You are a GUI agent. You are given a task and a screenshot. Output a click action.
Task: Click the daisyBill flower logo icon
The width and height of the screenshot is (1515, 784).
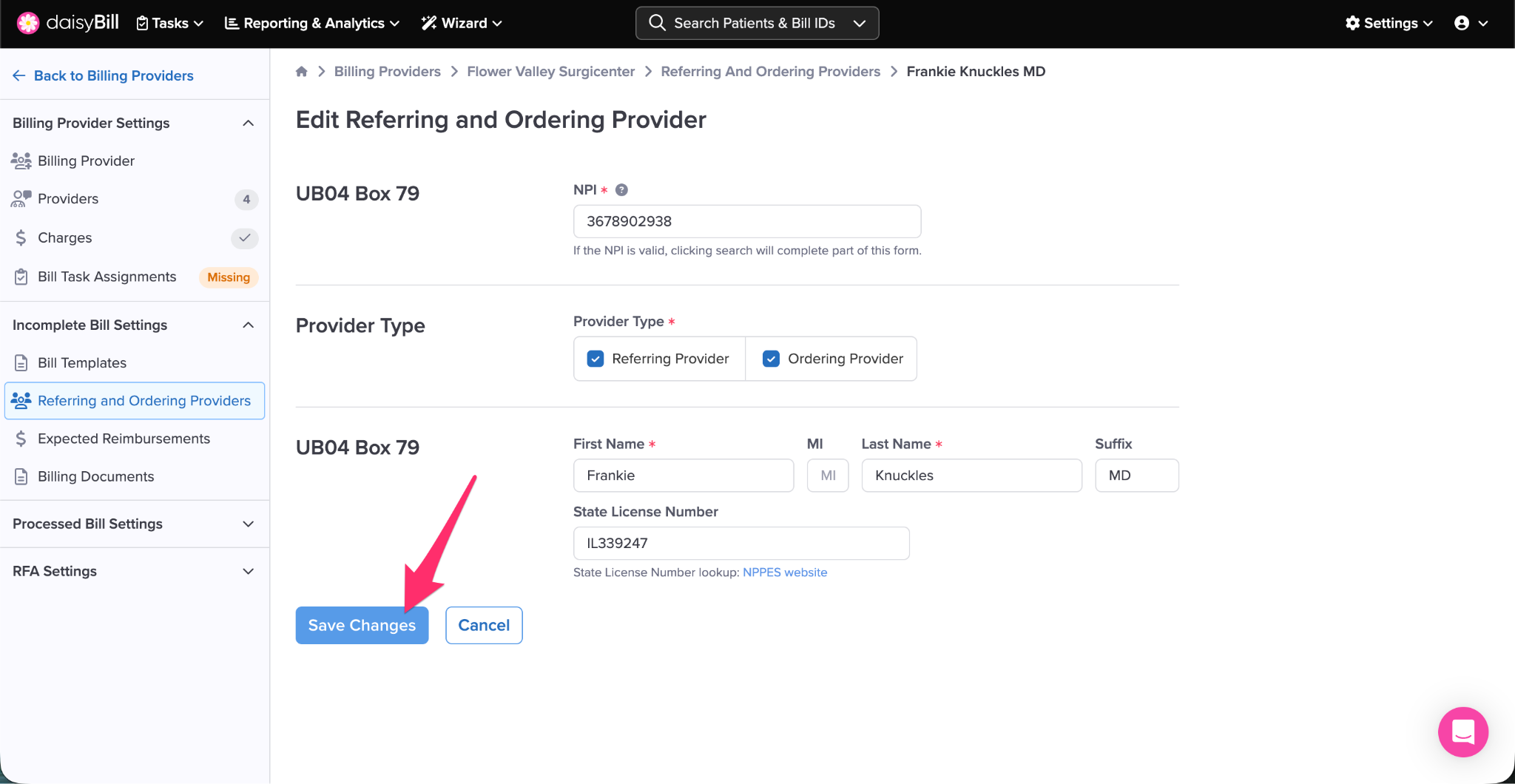coord(28,23)
